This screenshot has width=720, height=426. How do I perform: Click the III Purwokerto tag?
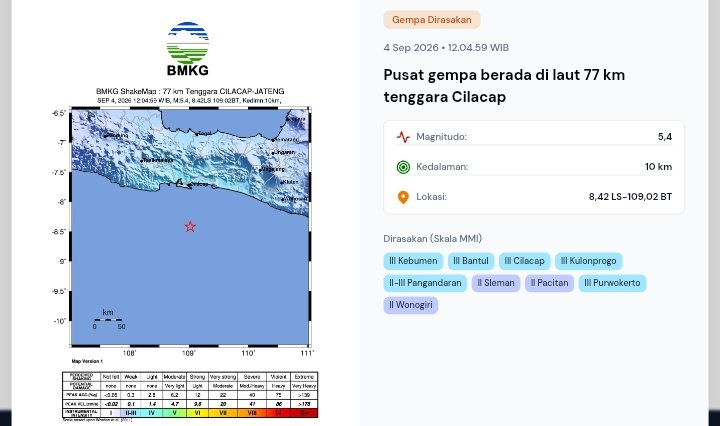612,283
